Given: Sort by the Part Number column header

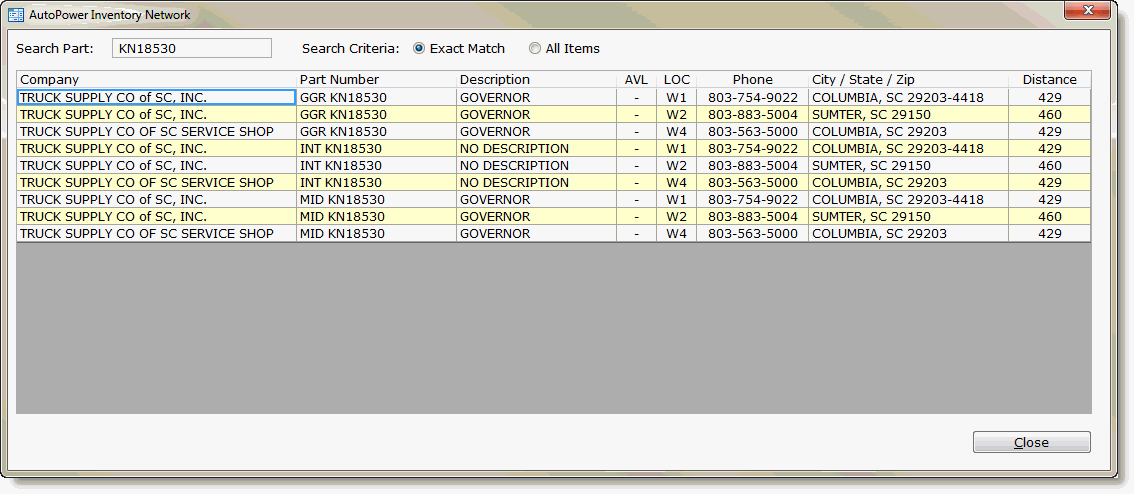Looking at the screenshot, I should coord(376,80).
